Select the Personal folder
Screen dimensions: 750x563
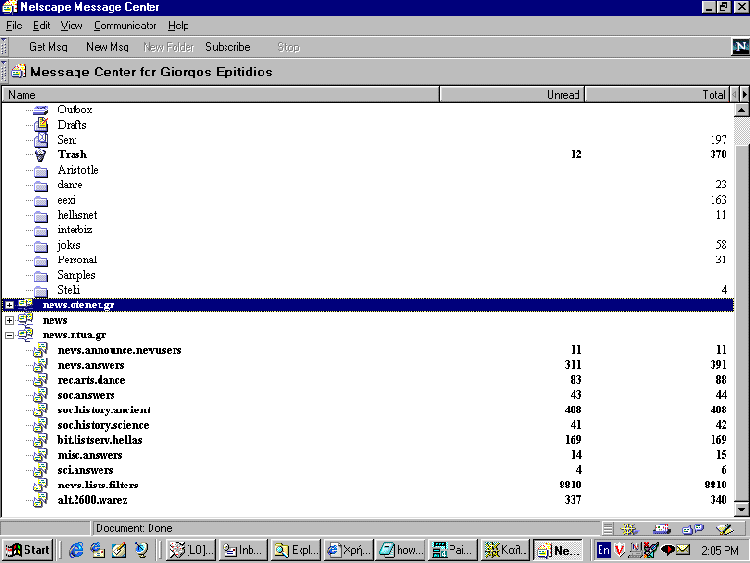368,260
